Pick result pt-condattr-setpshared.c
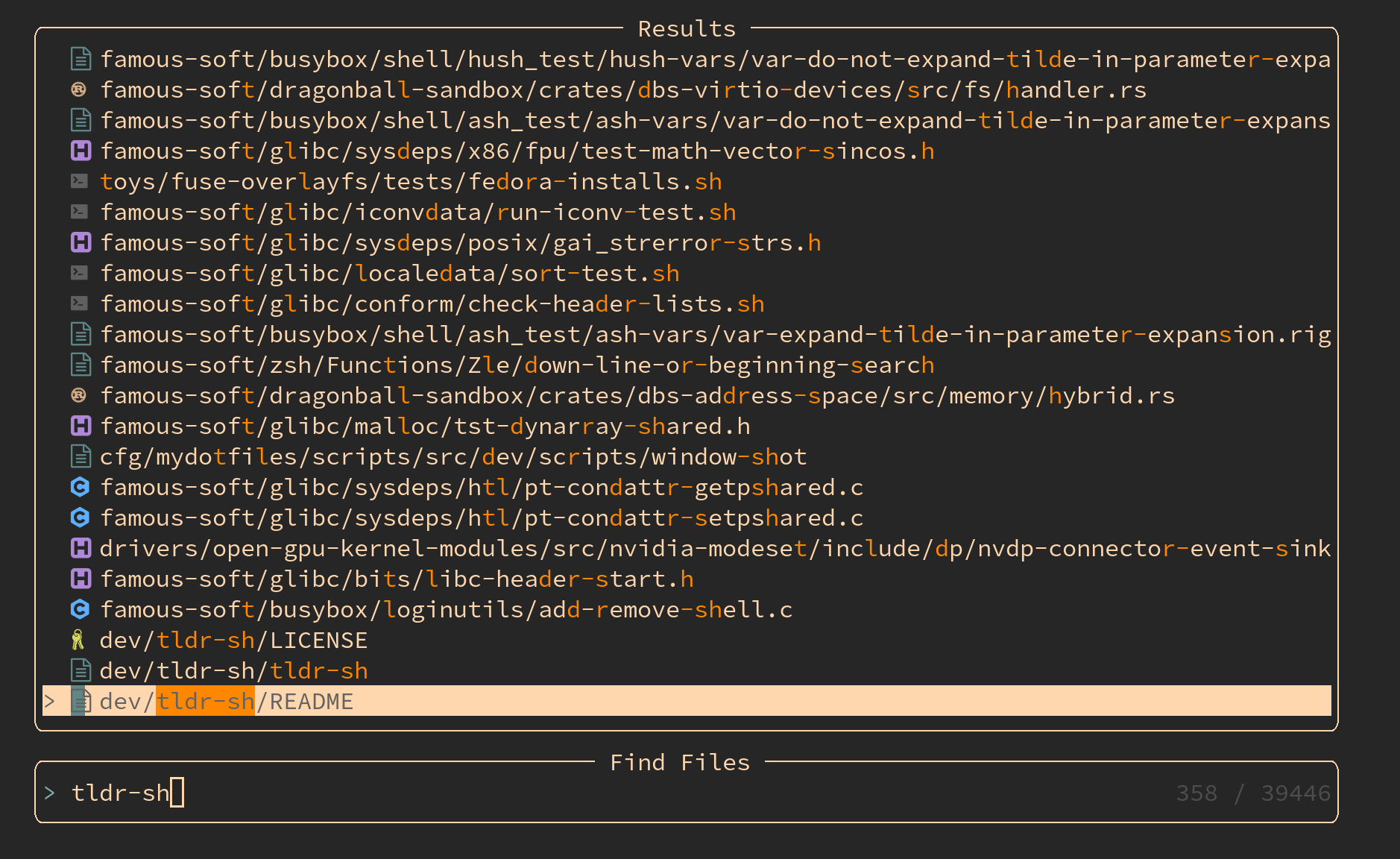Screen dimensions: 1400x859 (687, 517)
